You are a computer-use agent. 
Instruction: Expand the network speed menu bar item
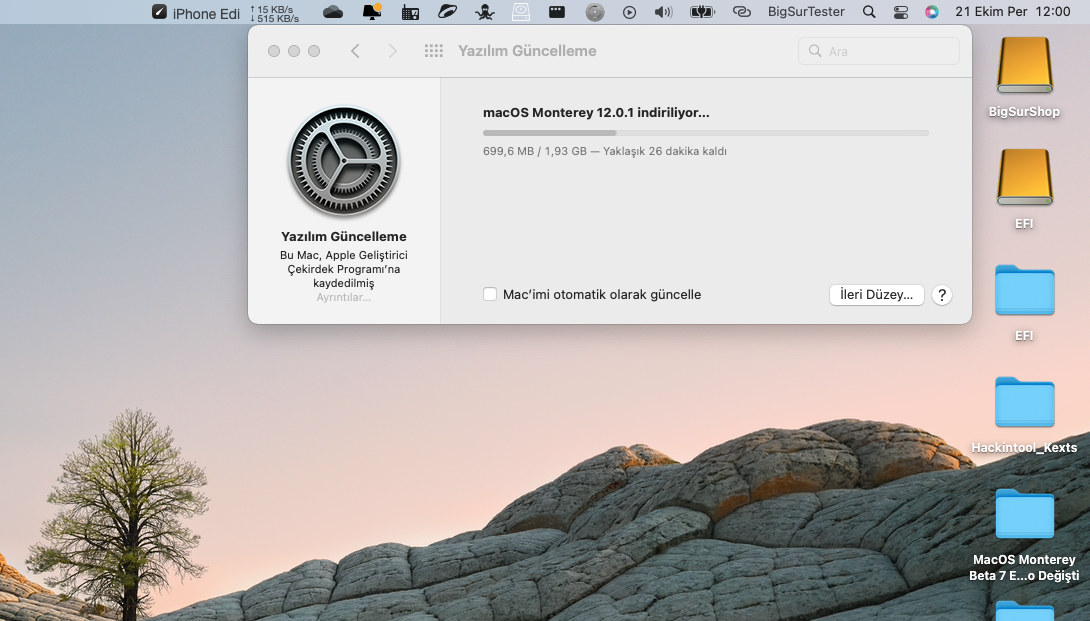274,13
